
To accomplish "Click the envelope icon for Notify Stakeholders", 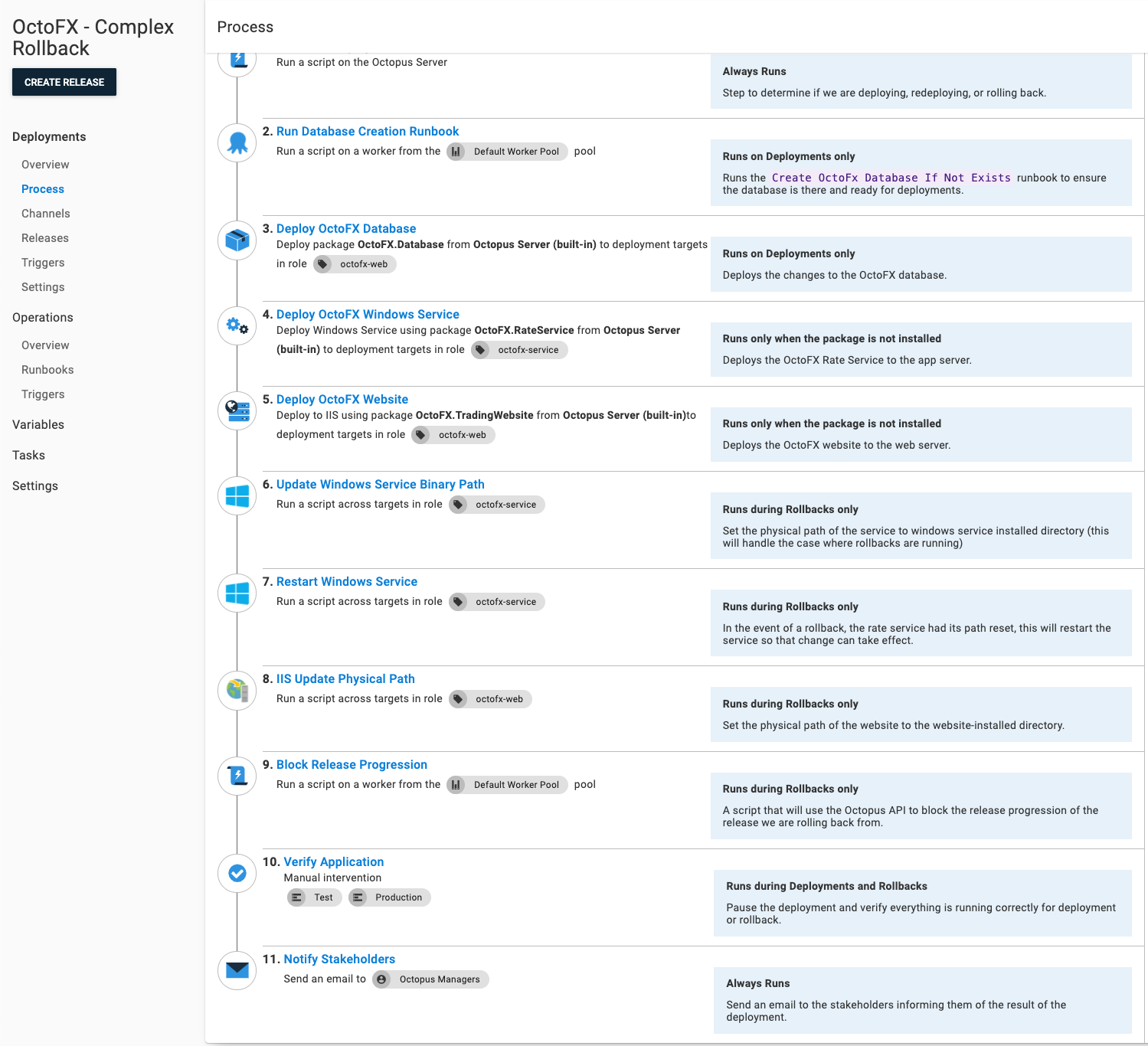I will click(x=237, y=971).
